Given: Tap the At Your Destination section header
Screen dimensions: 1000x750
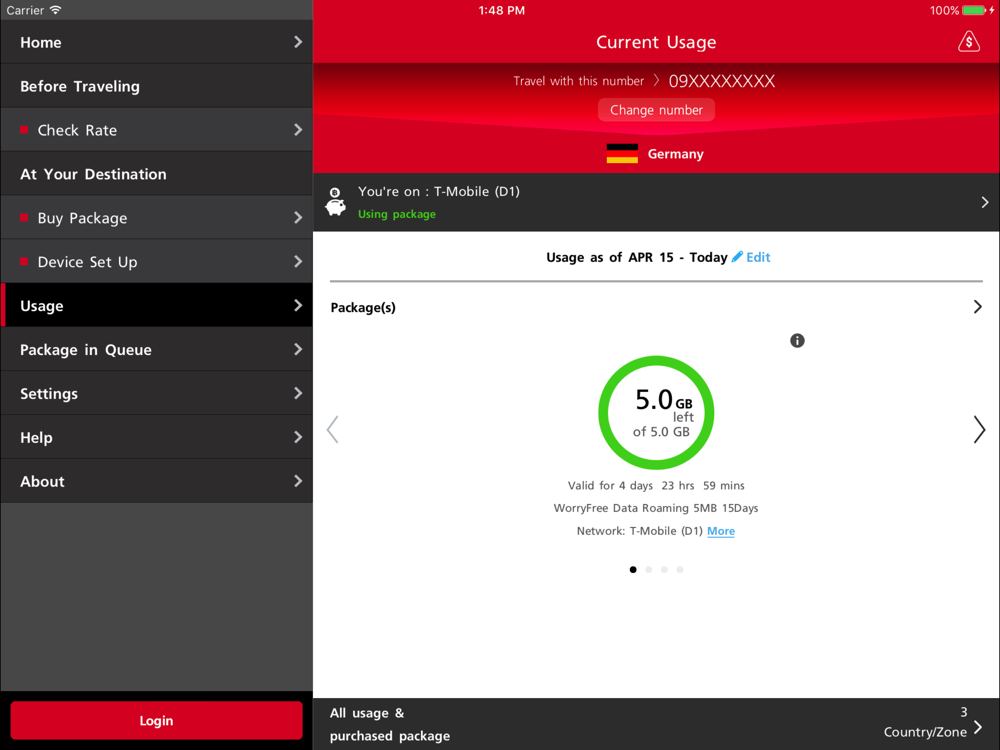Looking at the screenshot, I should [x=156, y=174].
